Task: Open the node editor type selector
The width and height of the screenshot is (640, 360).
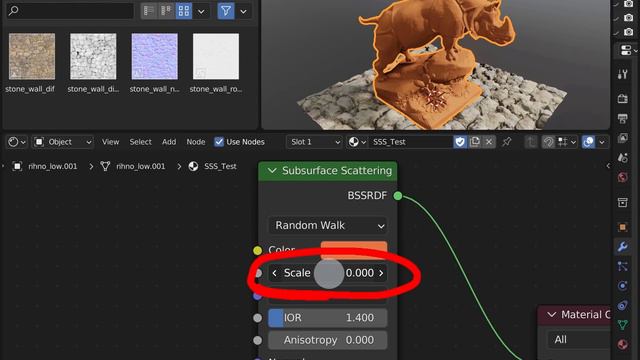Action: pos(17,142)
